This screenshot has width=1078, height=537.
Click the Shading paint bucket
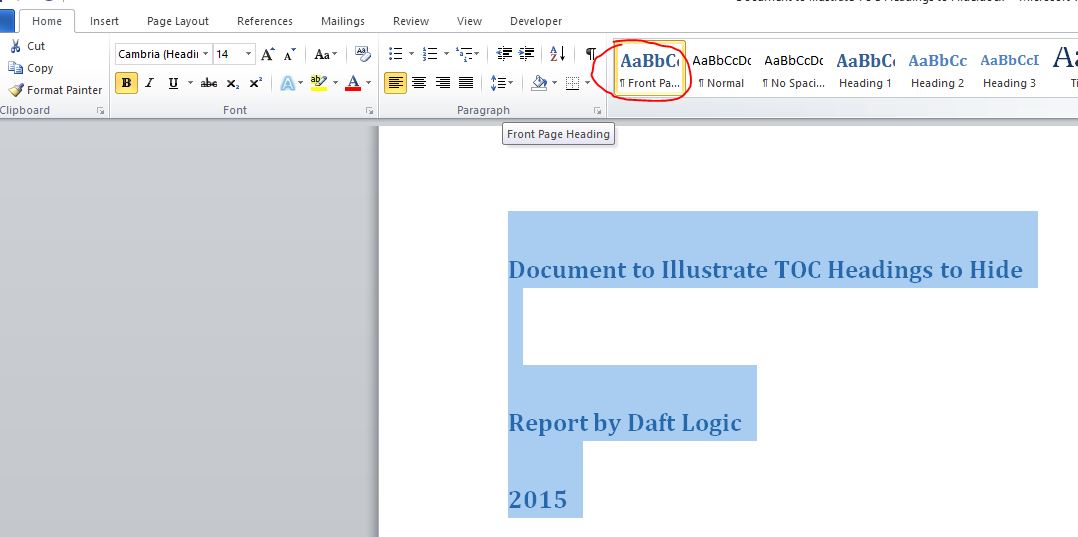click(540, 83)
